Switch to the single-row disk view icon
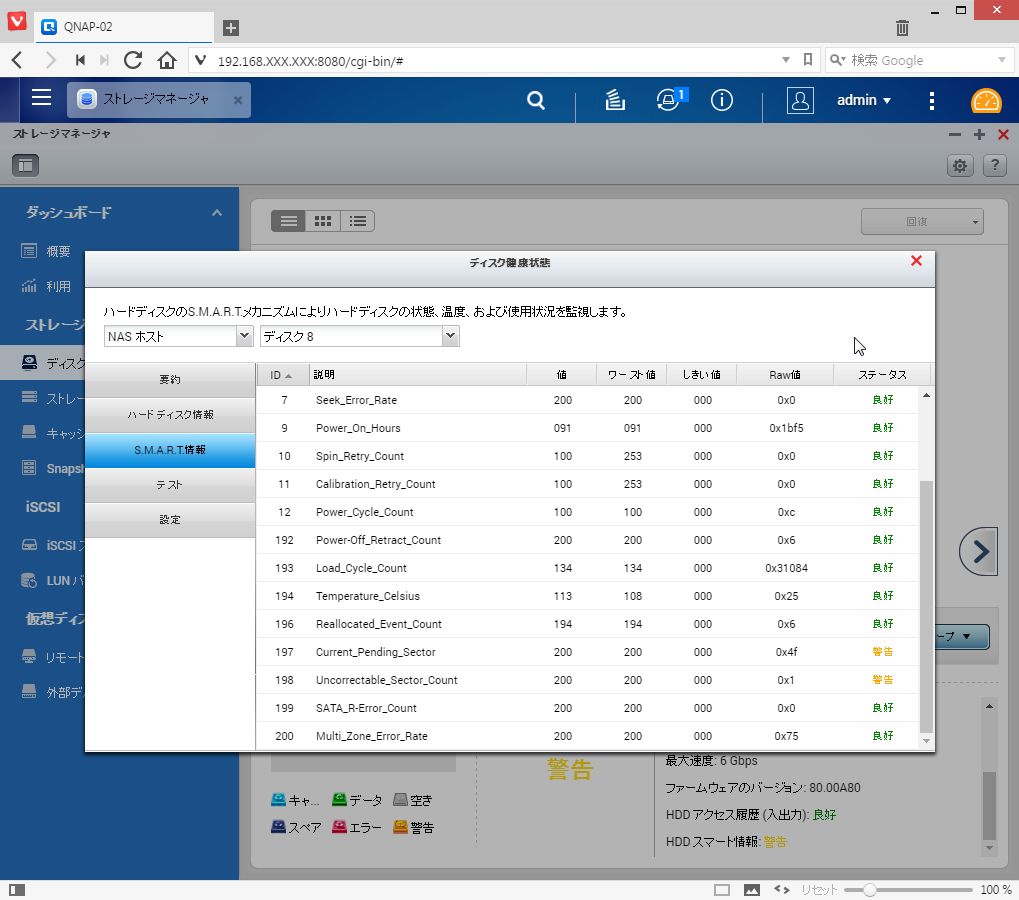The width and height of the screenshot is (1019, 900). 289,221
